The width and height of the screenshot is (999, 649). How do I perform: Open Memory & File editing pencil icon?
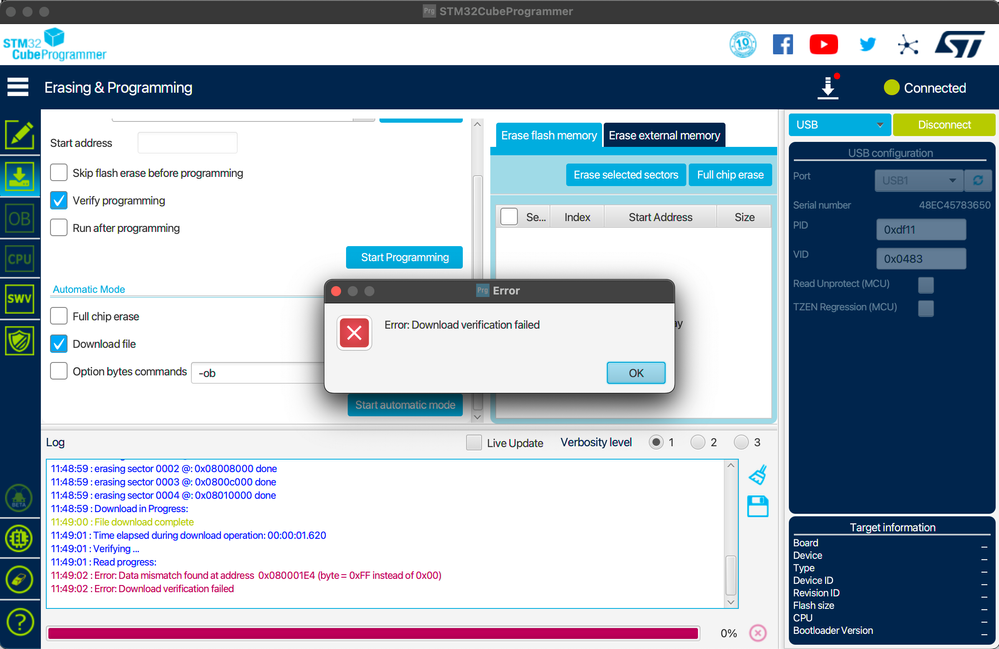[x=20, y=134]
